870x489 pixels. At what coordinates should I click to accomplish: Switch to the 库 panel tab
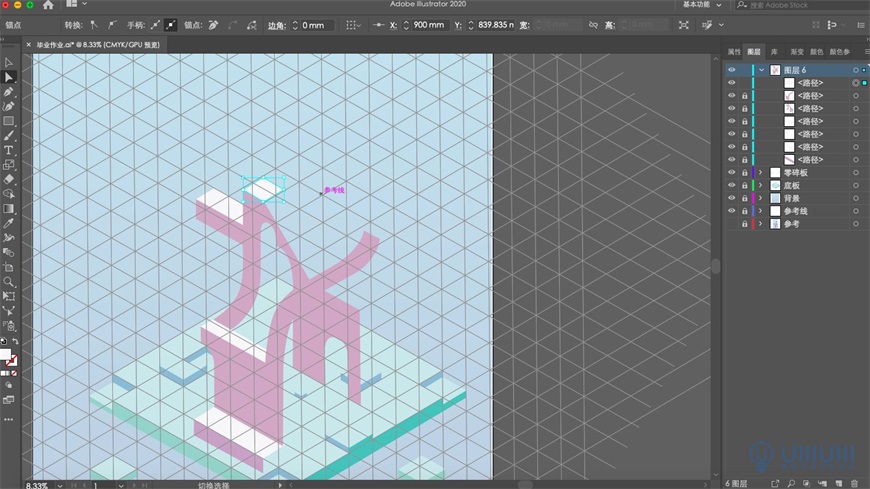click(x=774, y=52)
